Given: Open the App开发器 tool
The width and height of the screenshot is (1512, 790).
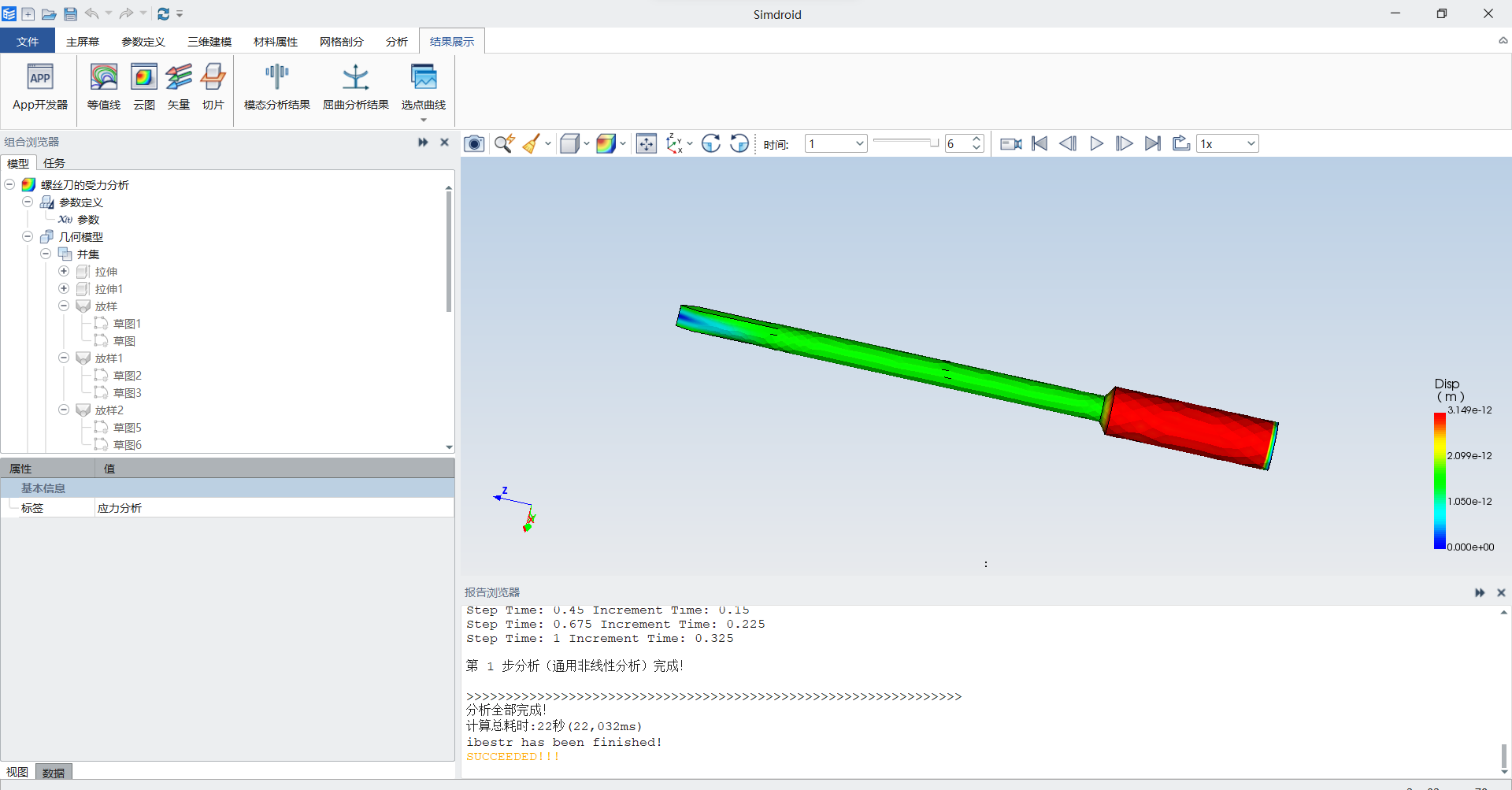Looking at the screenshot, I should point(40,87).
